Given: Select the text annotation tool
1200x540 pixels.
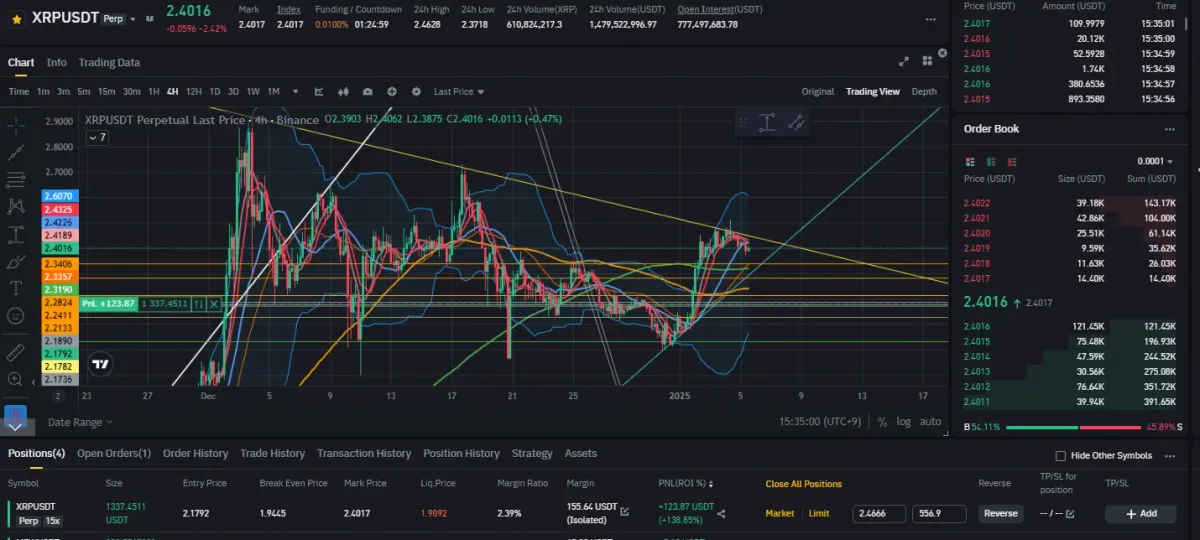Looking at the screenshot, I should (16, 288).
